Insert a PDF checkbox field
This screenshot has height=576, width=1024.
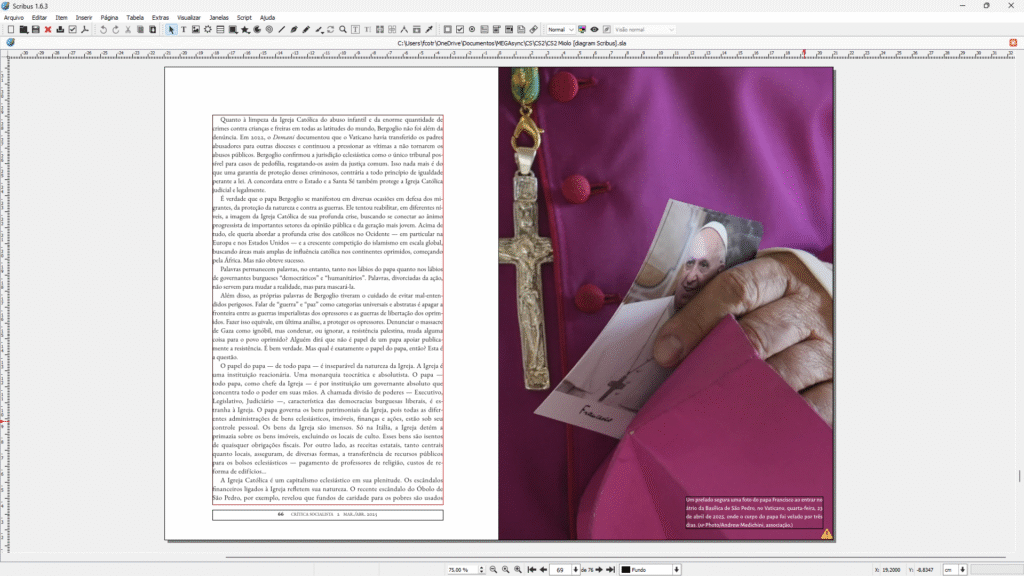coord(459,29)
